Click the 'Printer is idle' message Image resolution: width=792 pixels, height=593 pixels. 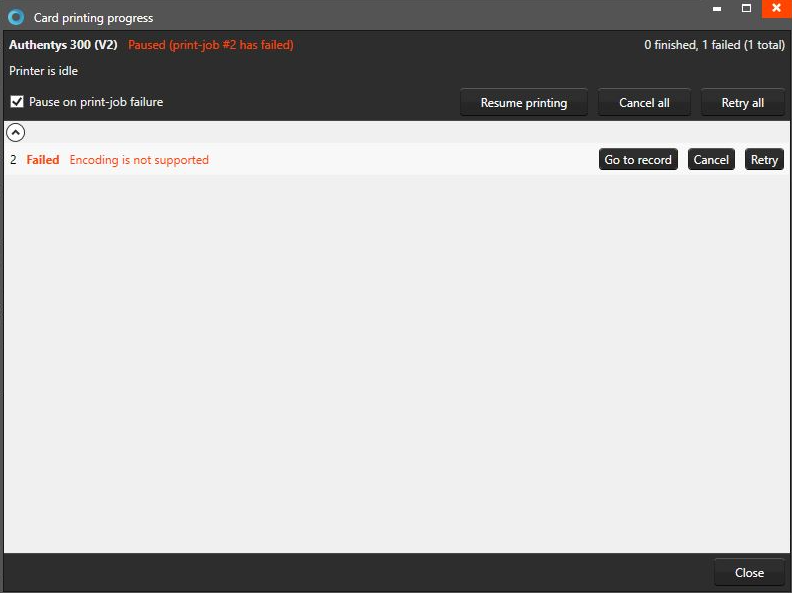(43, 71)
